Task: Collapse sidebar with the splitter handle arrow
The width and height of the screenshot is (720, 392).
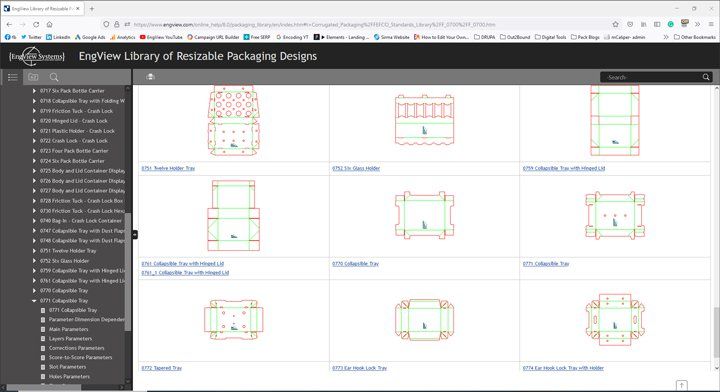Action: click(135, 235)
